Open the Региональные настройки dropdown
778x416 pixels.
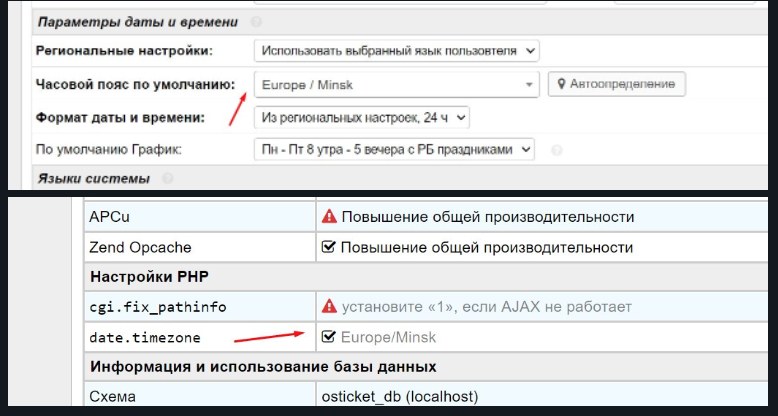(x=396, y=51)
